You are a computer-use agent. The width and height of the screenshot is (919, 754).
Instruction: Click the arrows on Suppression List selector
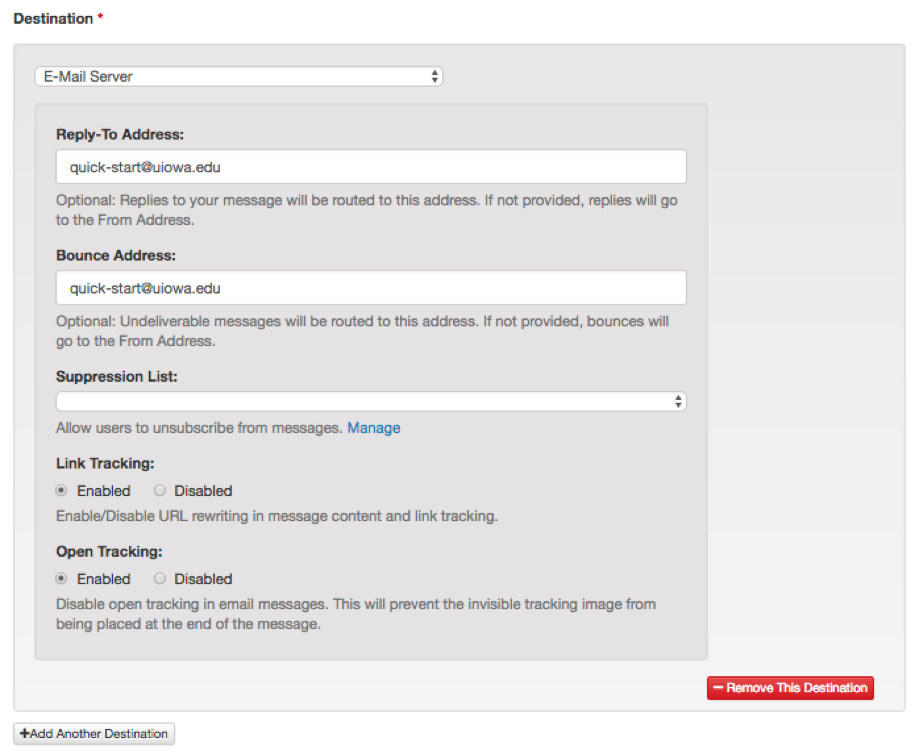point(678,401)
